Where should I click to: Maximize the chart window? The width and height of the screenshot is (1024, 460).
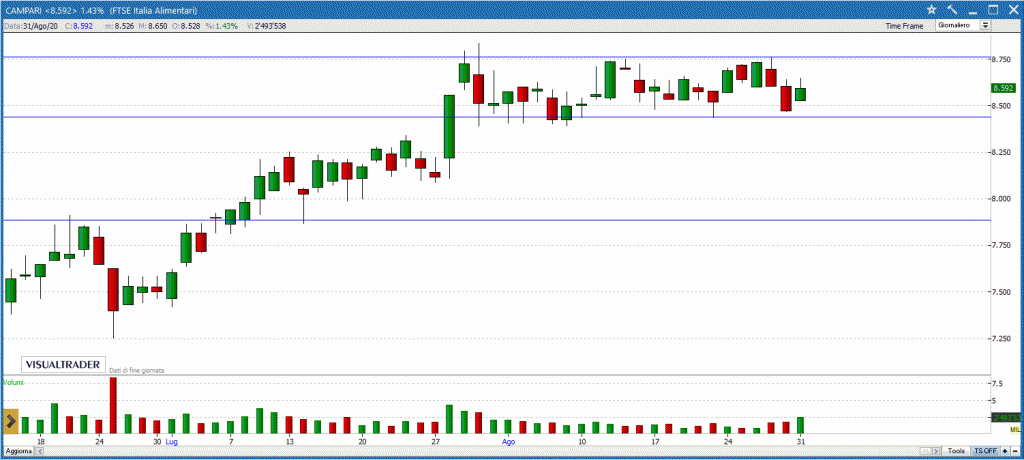[x=993, y=9]
